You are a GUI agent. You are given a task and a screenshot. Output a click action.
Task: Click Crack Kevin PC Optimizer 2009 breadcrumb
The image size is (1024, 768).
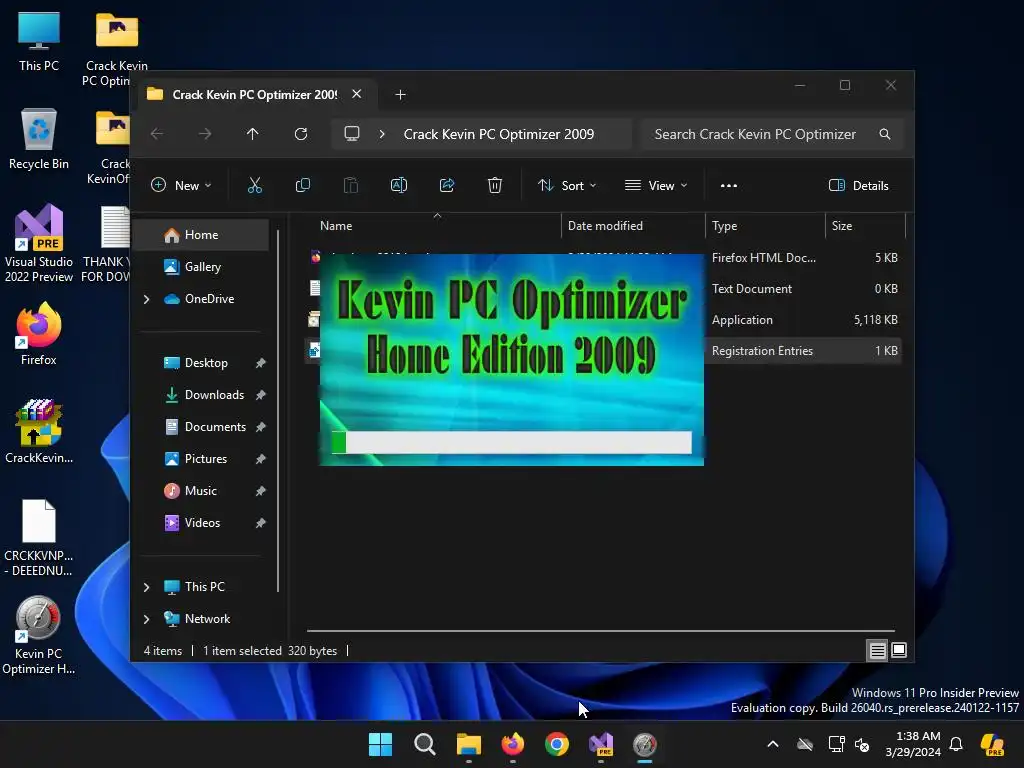[x=499, y=134]
